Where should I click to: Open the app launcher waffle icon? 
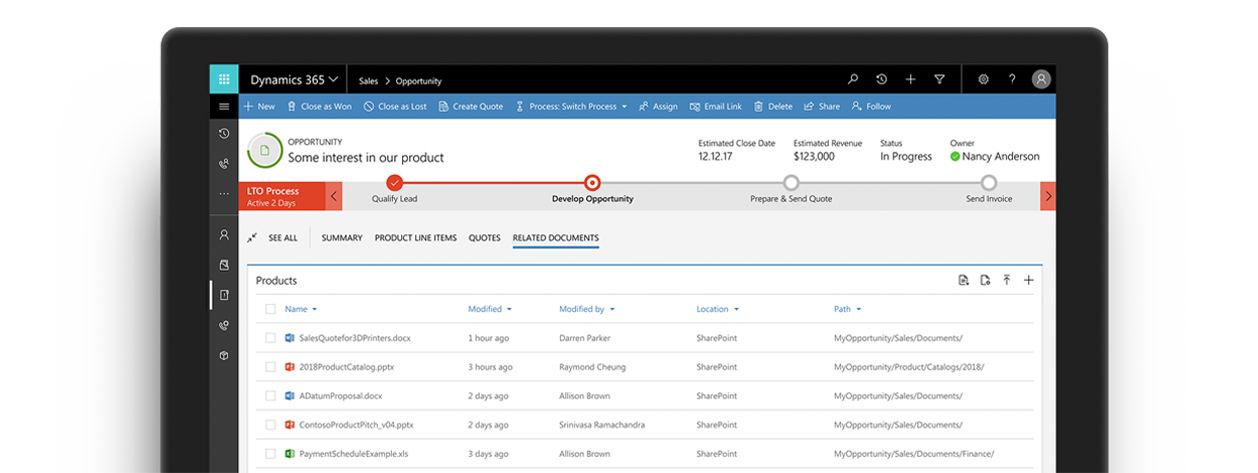pos(223,80)
